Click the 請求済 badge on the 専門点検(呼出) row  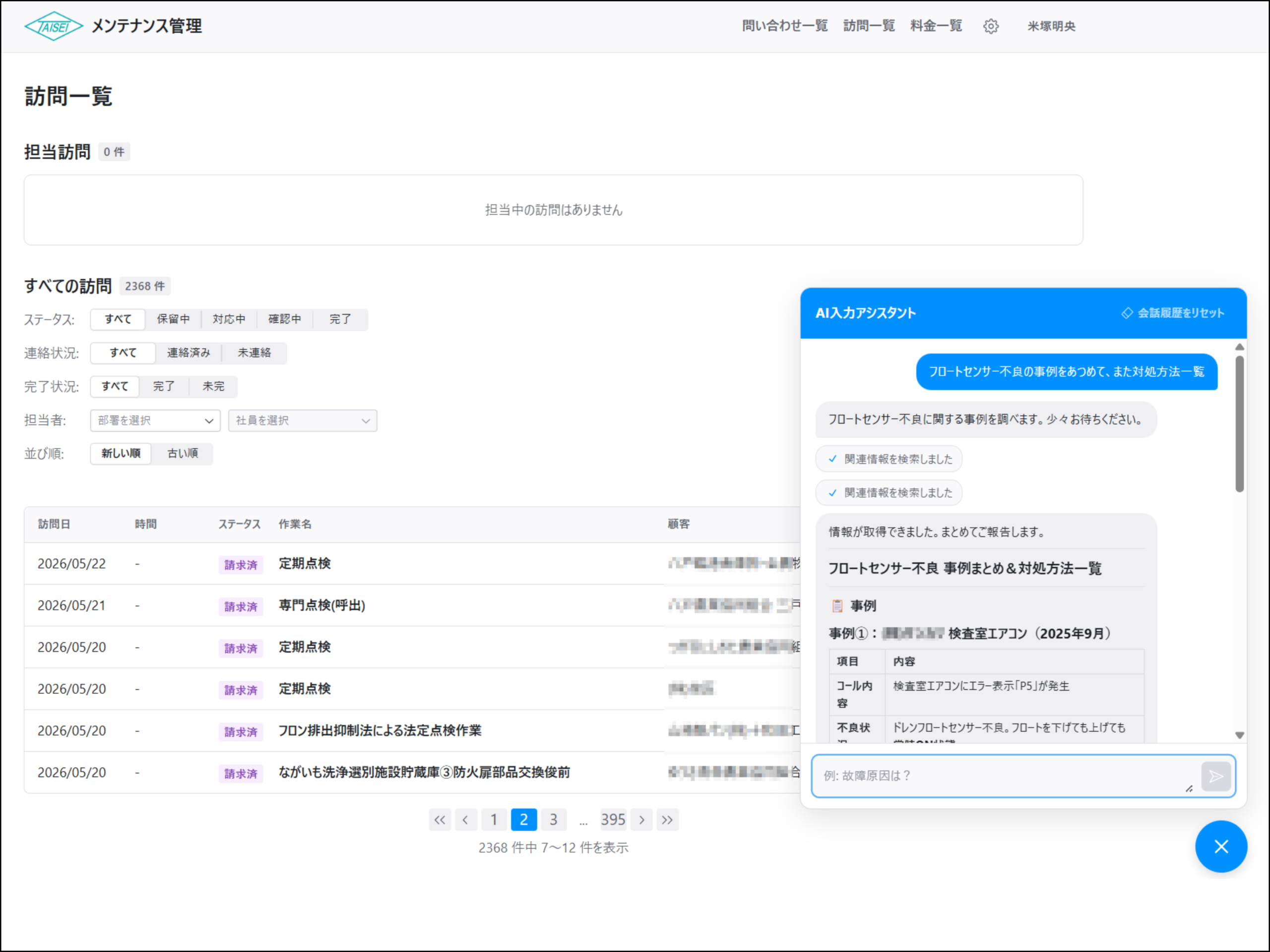(x=241, y=606)
